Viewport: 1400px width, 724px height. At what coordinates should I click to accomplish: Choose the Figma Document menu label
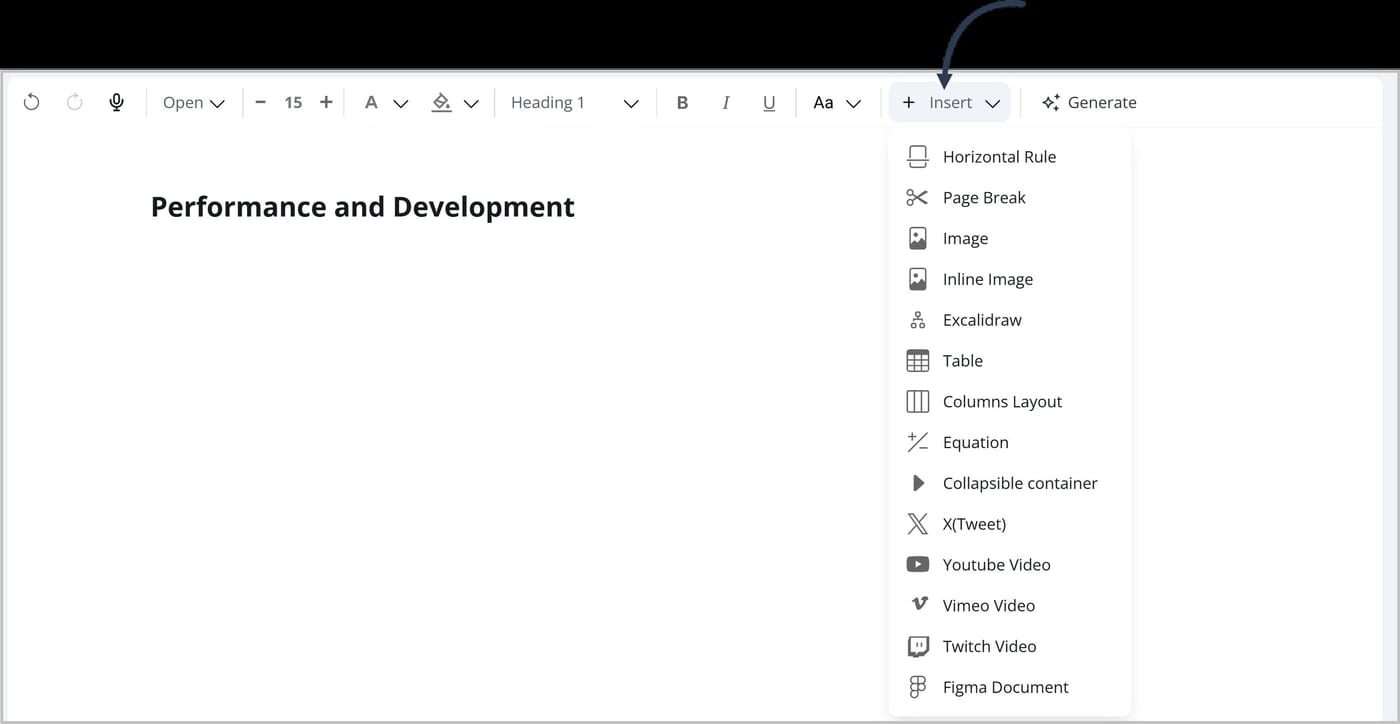click(1005, 687)
